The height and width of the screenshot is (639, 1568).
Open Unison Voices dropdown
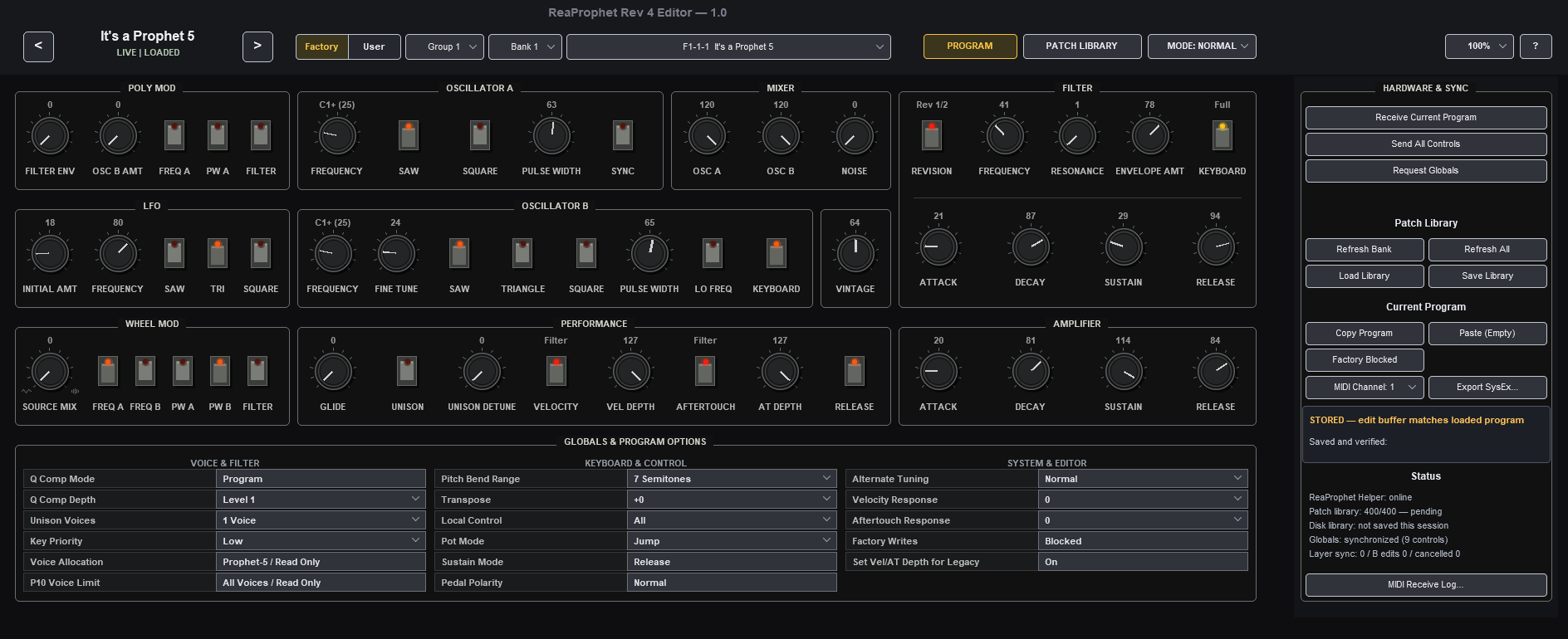(321, 520)
